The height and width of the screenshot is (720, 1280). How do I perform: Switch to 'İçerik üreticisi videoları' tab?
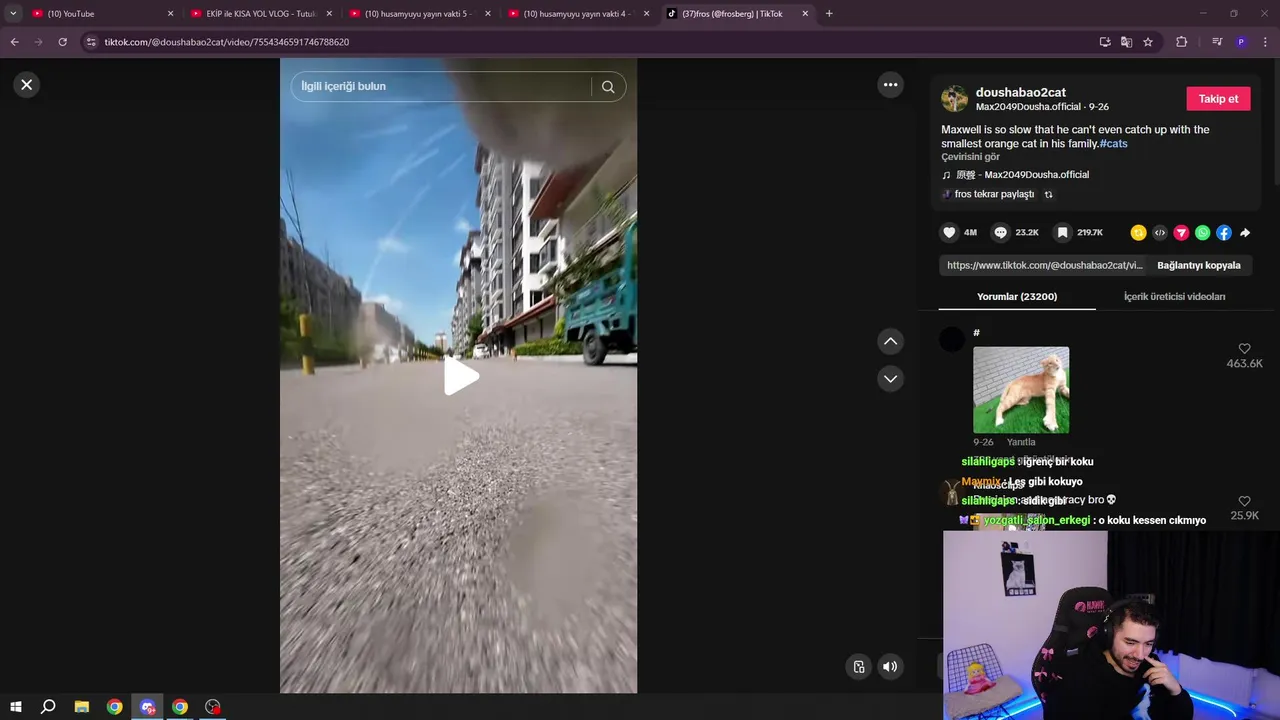tap(1174, 297)
